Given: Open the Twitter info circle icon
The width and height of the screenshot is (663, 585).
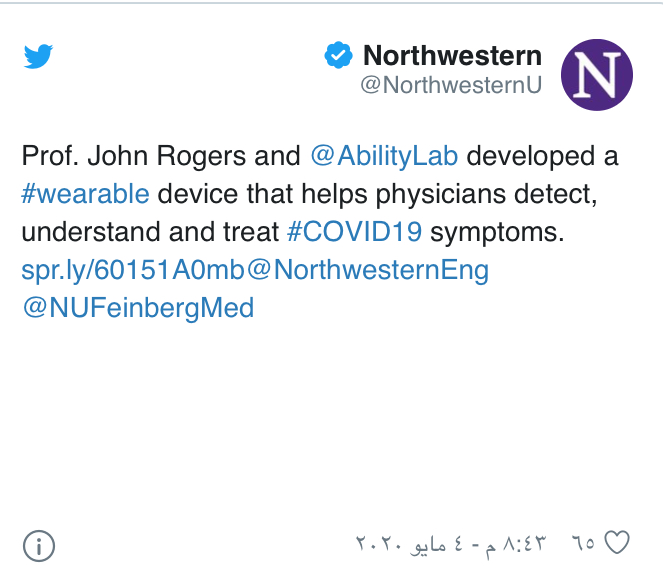Looking at the screenshot, I should click(39, 545).
